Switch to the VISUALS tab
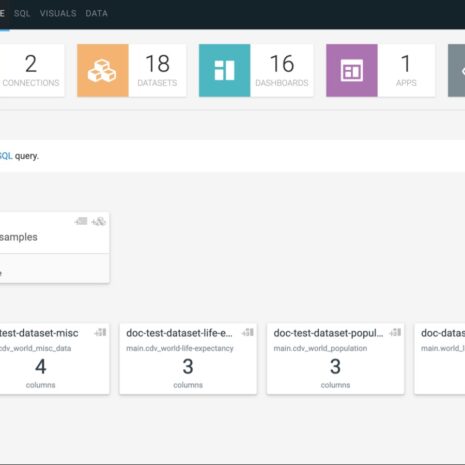Image resolution: width=465 pixels, height=465 pixels. click(58, 13)
